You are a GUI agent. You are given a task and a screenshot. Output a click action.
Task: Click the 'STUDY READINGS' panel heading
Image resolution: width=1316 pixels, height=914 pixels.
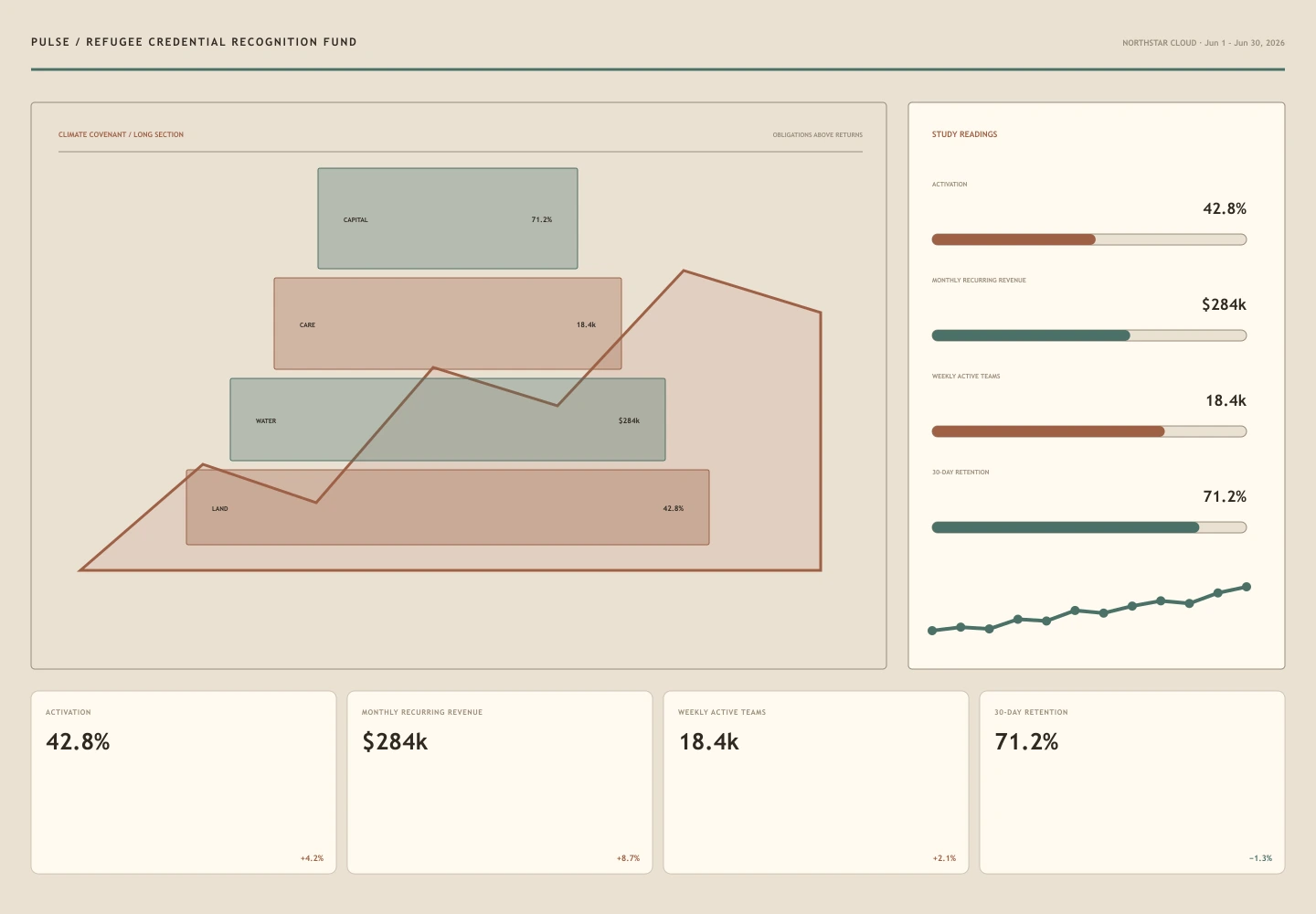click(964, 134)
